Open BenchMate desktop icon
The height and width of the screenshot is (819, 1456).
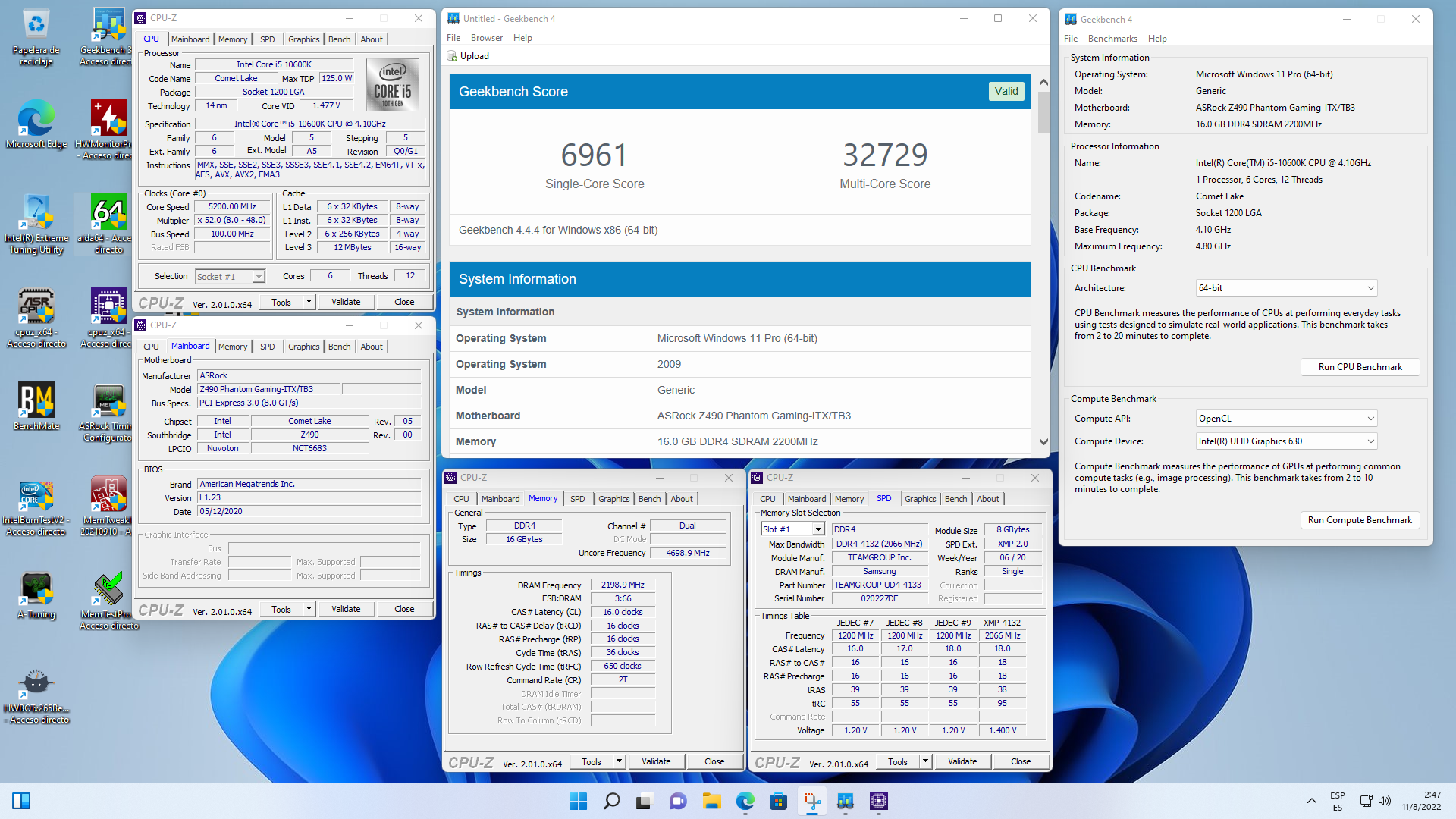[36, 406]
